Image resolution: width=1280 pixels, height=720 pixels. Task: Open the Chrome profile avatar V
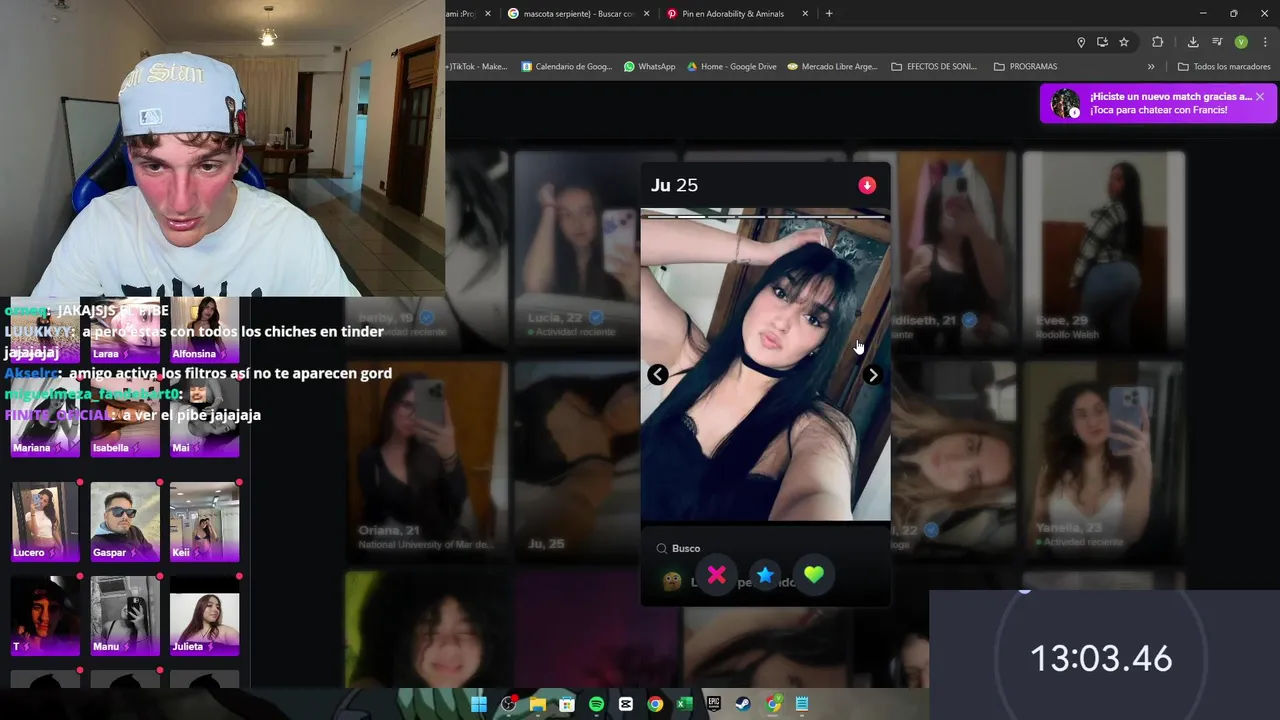click(1241, 42)
